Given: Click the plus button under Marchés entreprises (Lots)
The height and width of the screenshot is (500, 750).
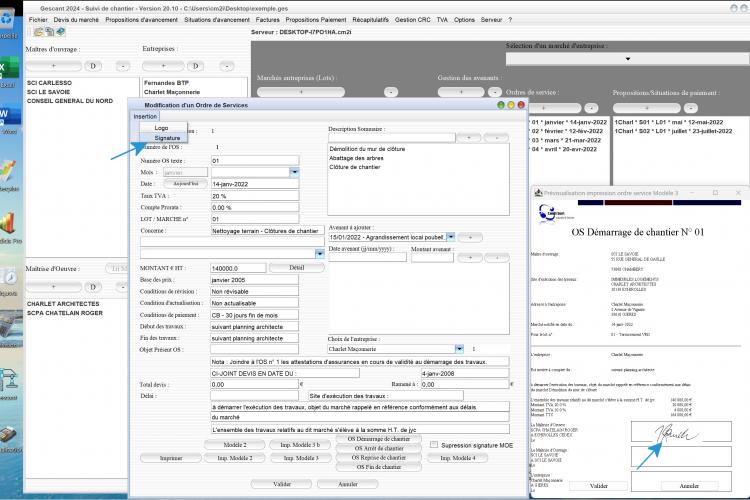Looking at the screenshot, I should (301, 92).
